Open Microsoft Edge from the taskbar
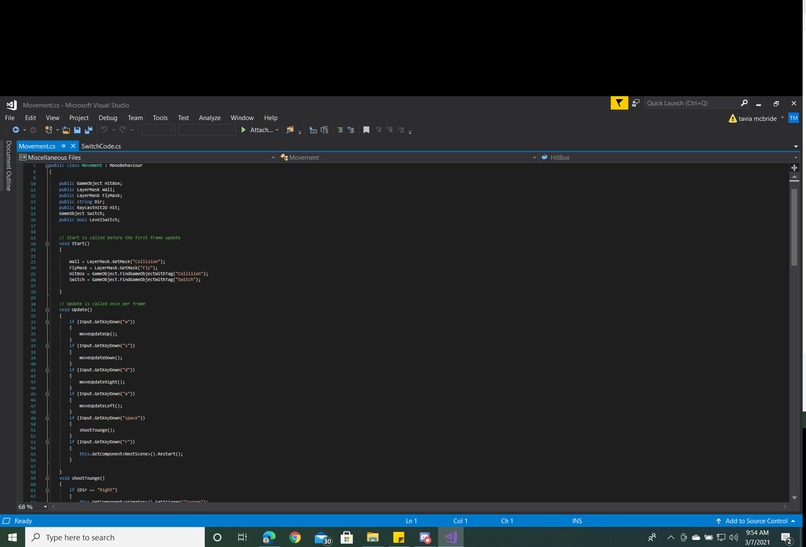Viewport: 806px width, 547px height. click(268, 537)
